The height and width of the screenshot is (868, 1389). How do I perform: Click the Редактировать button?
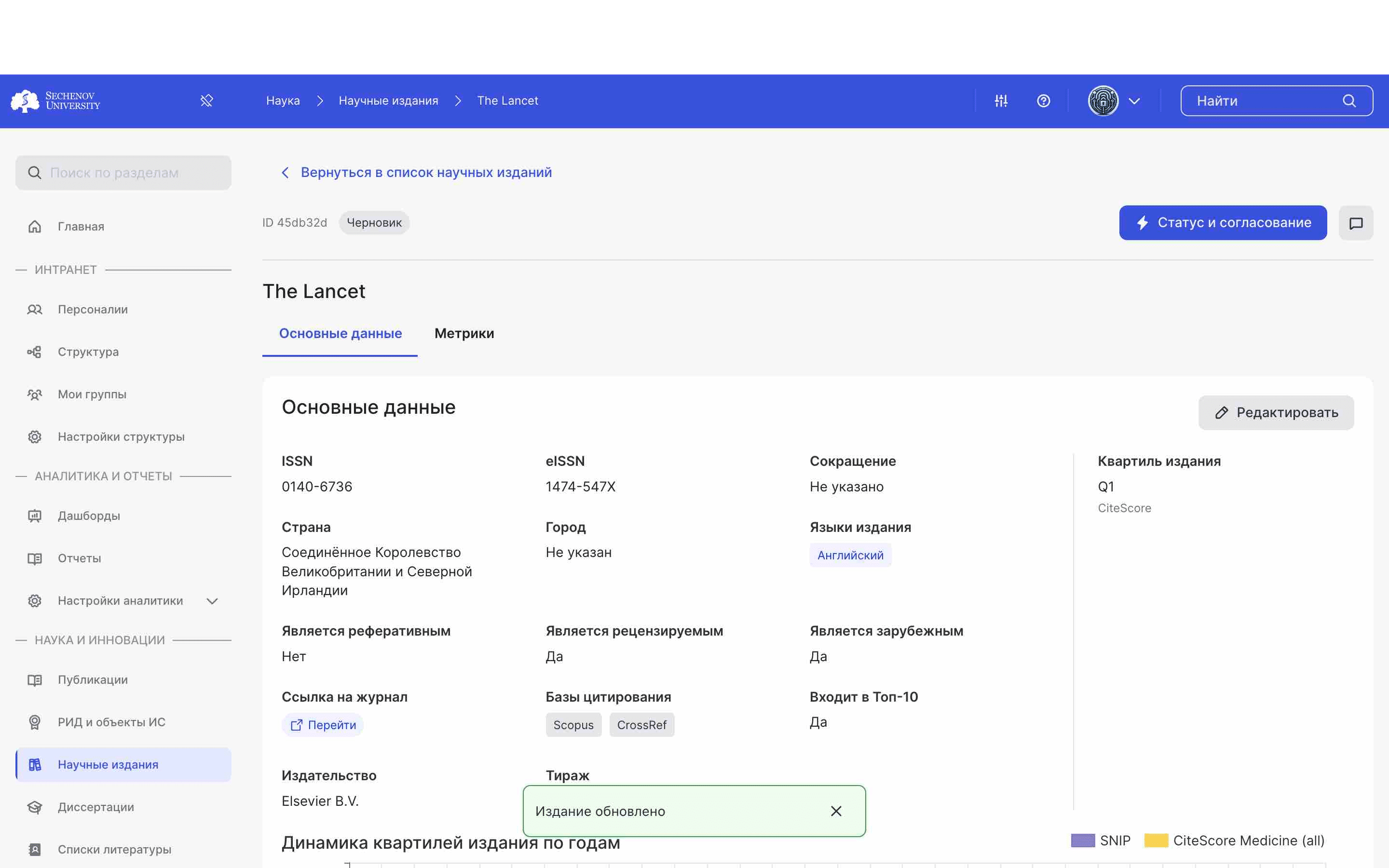click(1276, 412)
